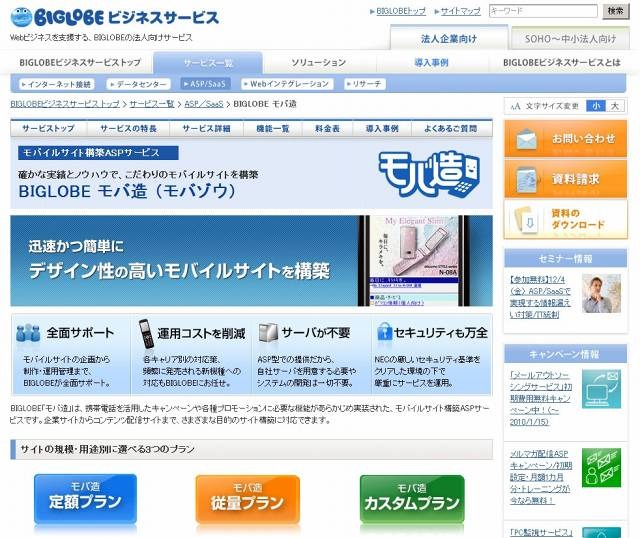Click breadcrumb BIGLOBEビジネスサービストップ
This screenshot has height=538, width=640.
tap(65, 104)
